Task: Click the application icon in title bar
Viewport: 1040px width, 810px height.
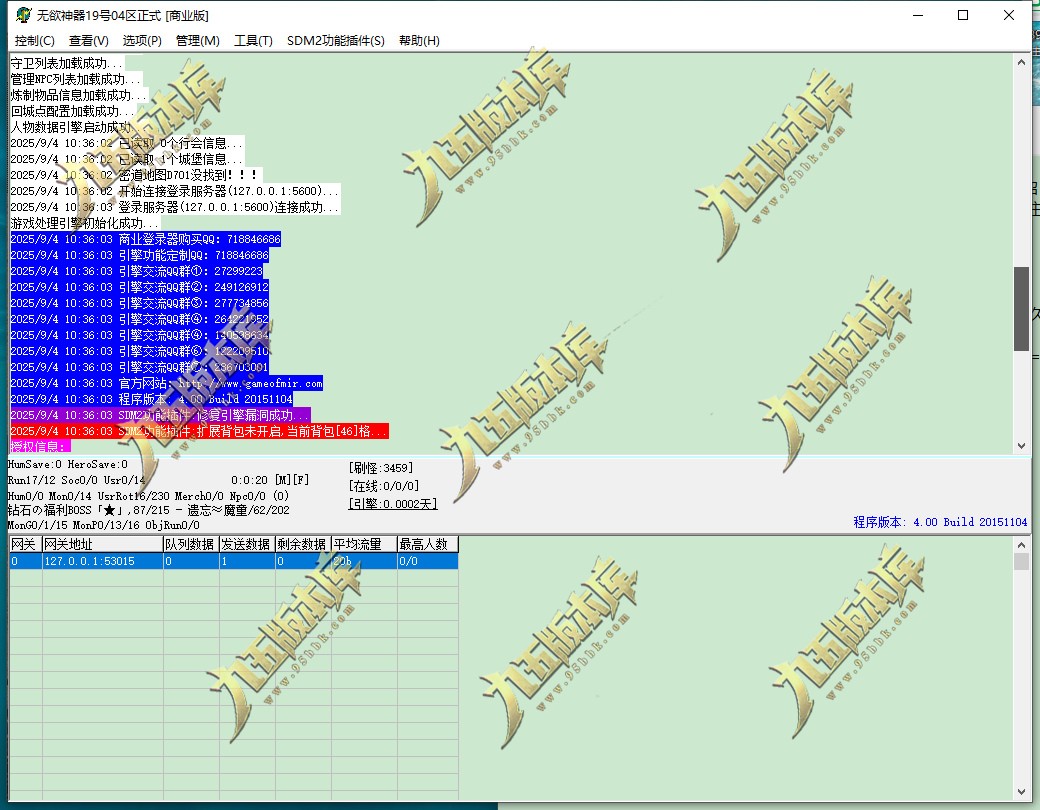Action: point(24,15)
